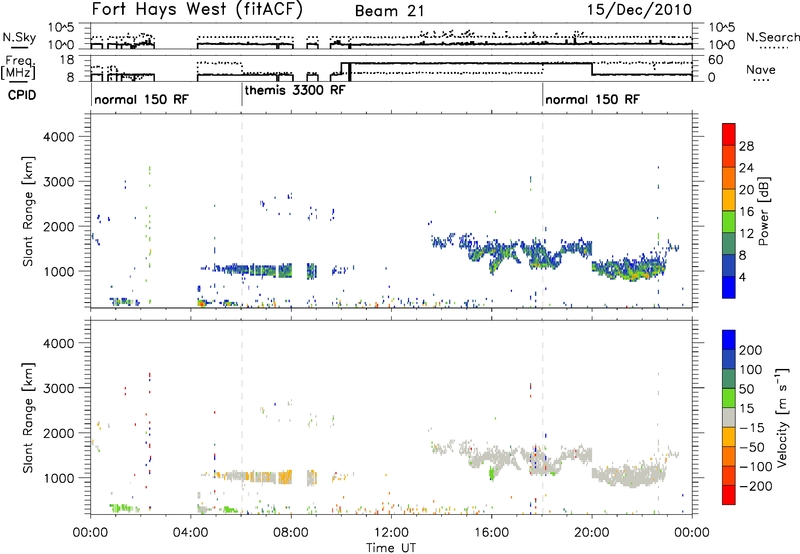Screen dimensions: 800x554
Task: Click the blue bottom of the power colorbar
Action: click(729, 287)
